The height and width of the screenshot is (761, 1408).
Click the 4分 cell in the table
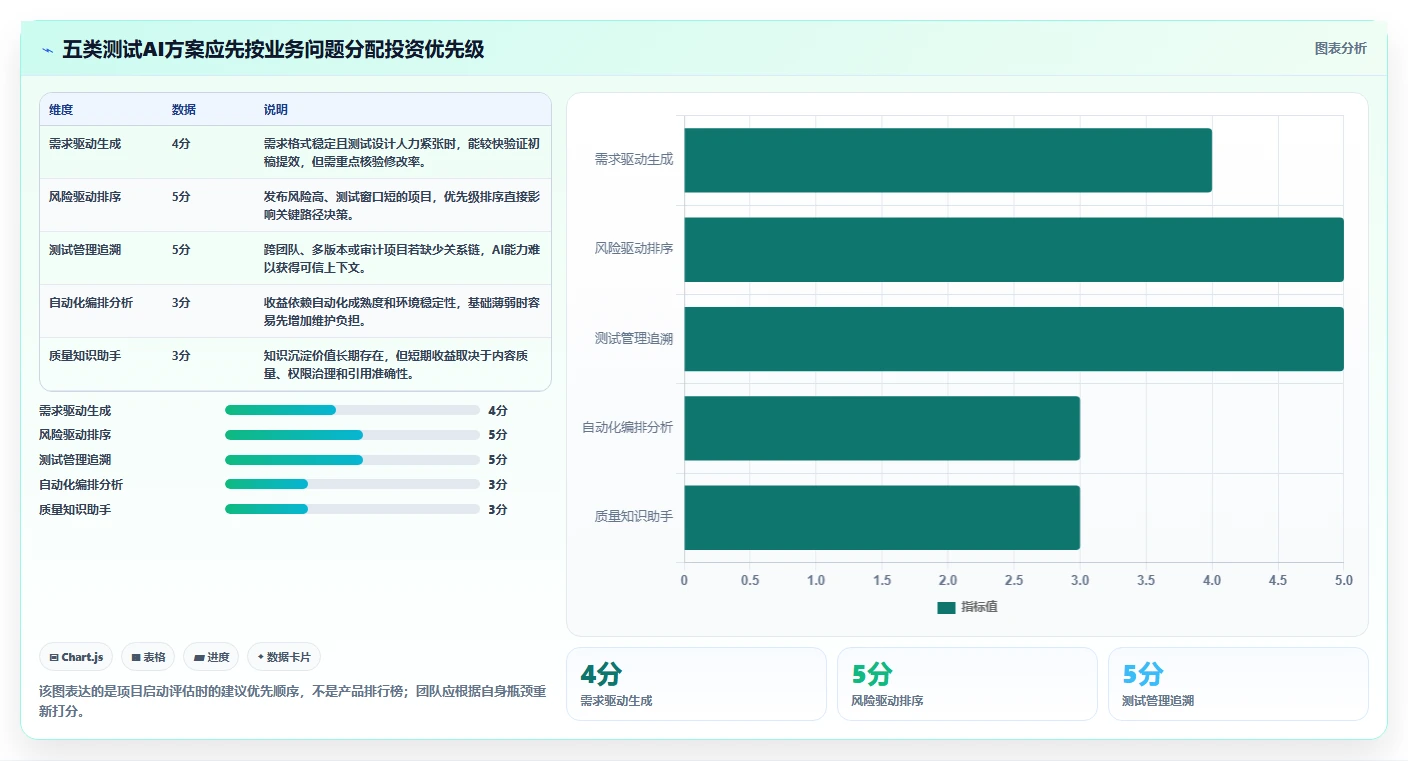[x=181, y=144]
